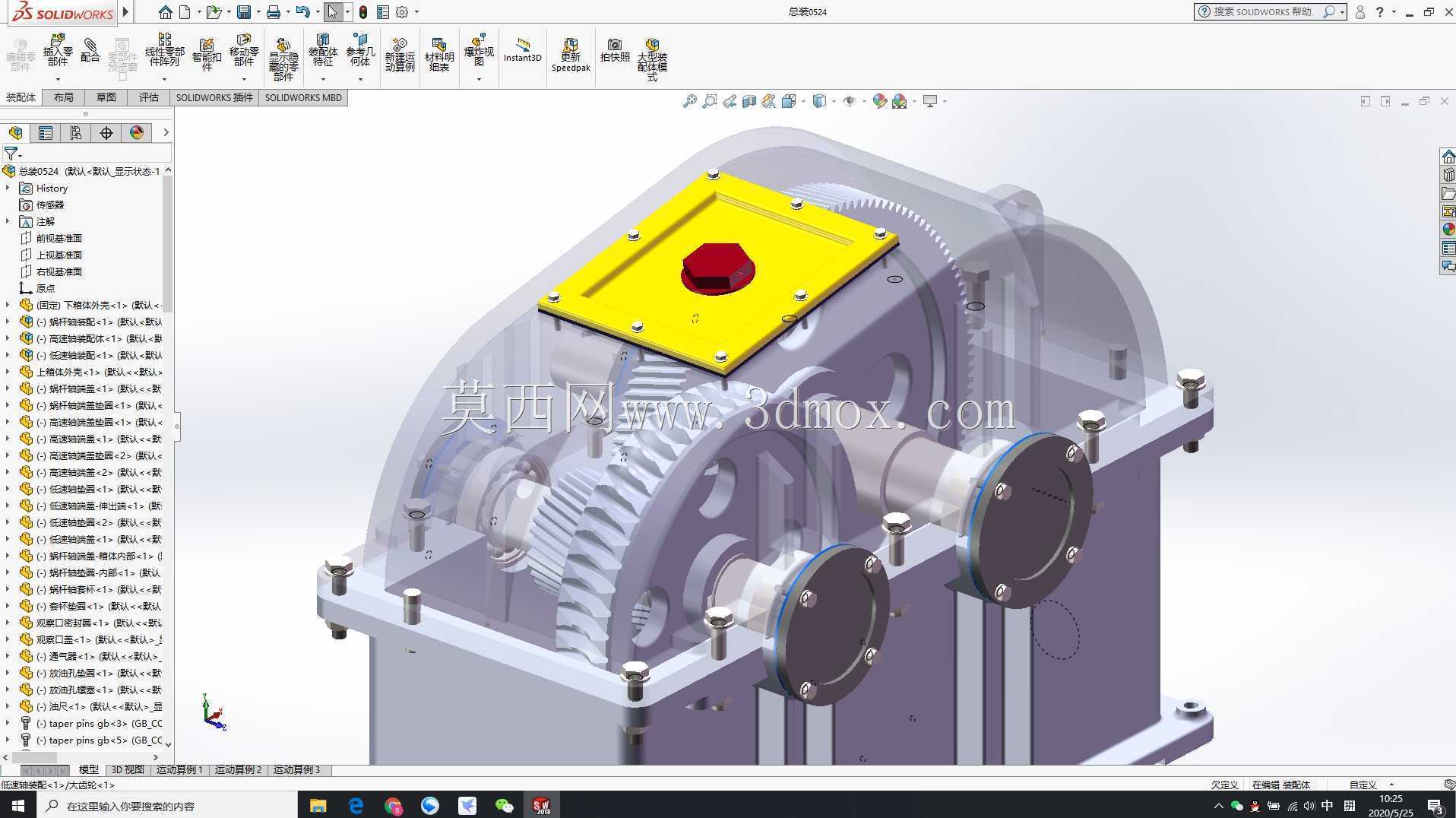Create New Motion Study (新建运动算例)
This screenshot has height=818, width=1456.
[400, 55]
